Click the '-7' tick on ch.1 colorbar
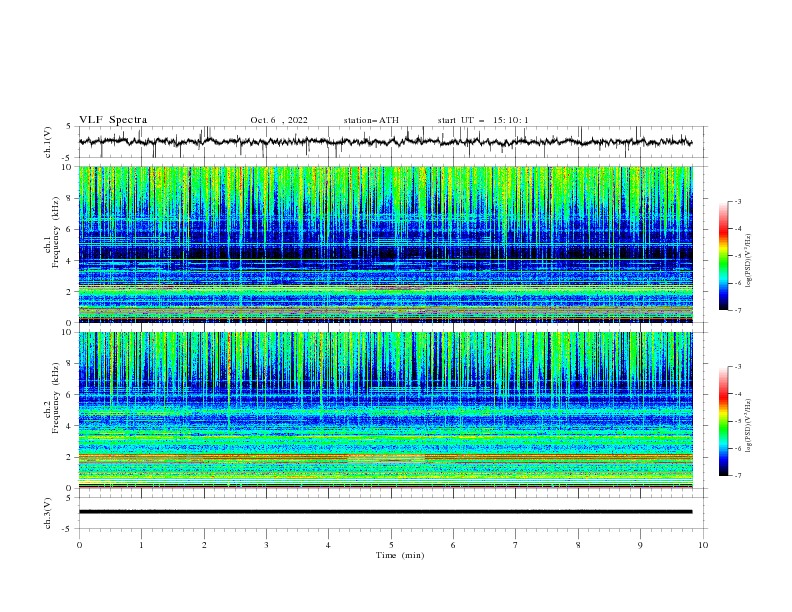This screenshot has height=612, width=792. [x=738, y=310]
